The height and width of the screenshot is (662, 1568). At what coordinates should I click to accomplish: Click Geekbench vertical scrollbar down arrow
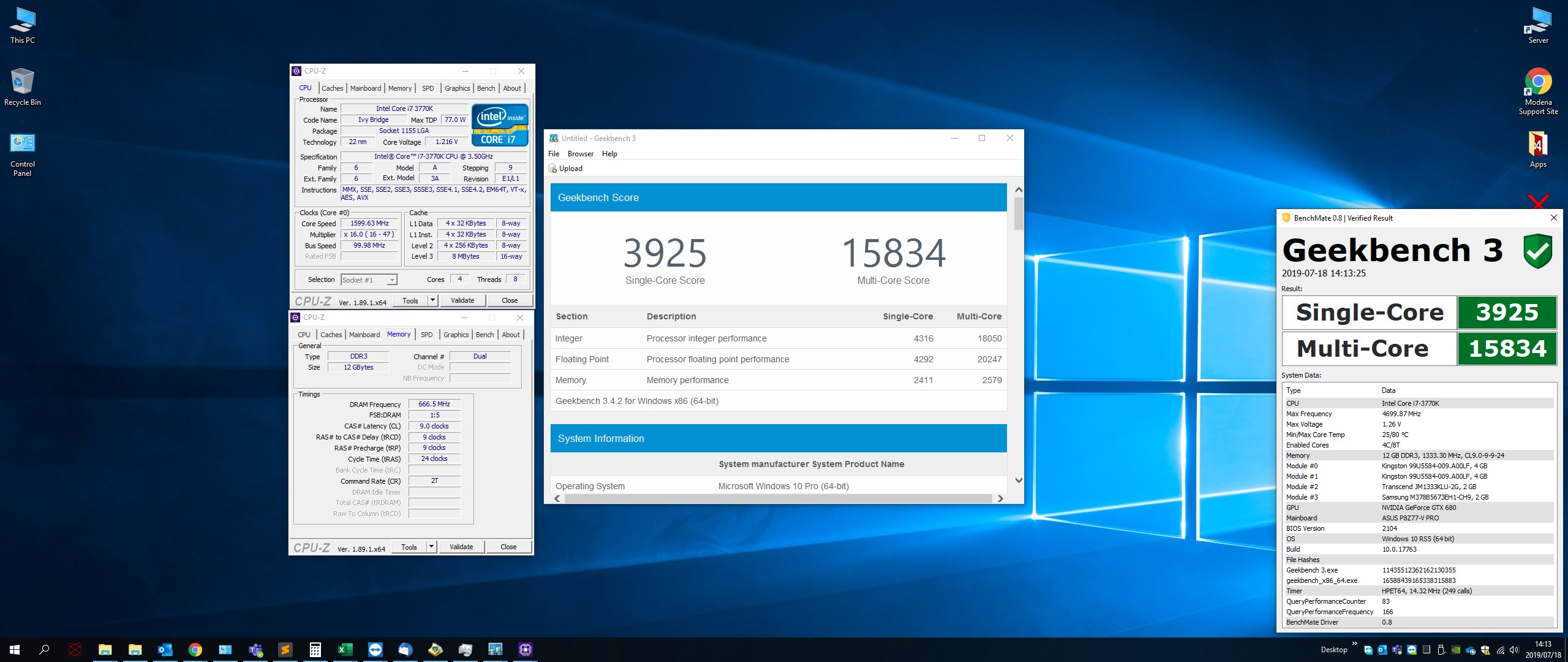[x=1019, y=481]
